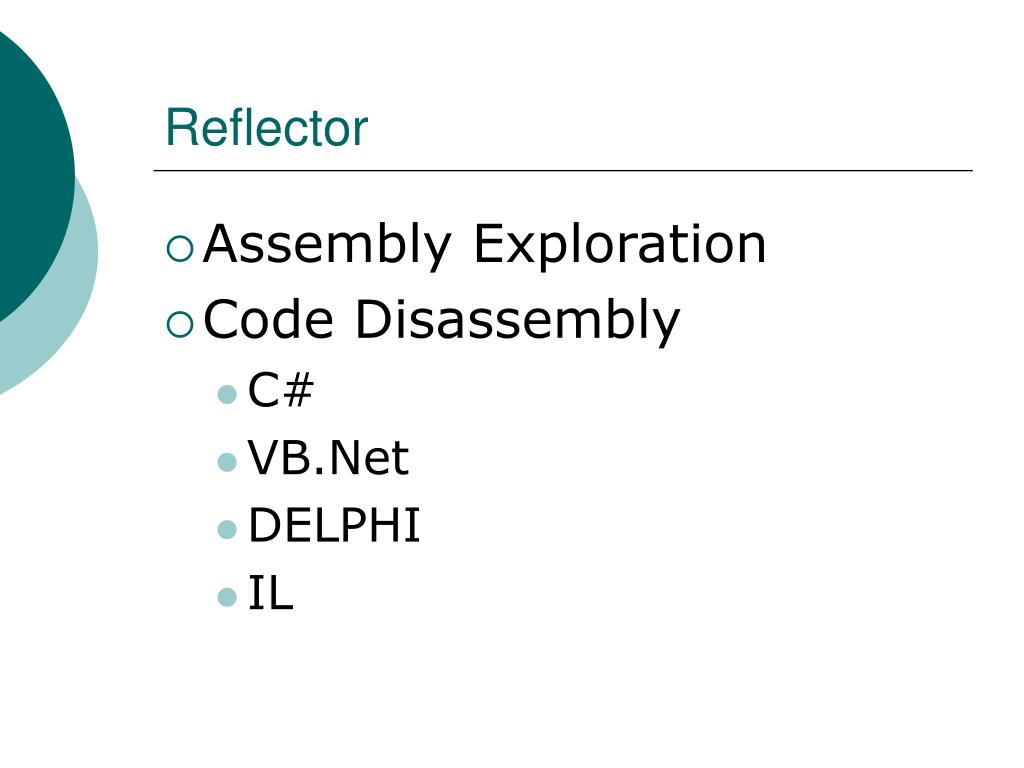This screenshot has width=1024, height=768.
Task: Click the word Exploration
Action: coord(620,245)
